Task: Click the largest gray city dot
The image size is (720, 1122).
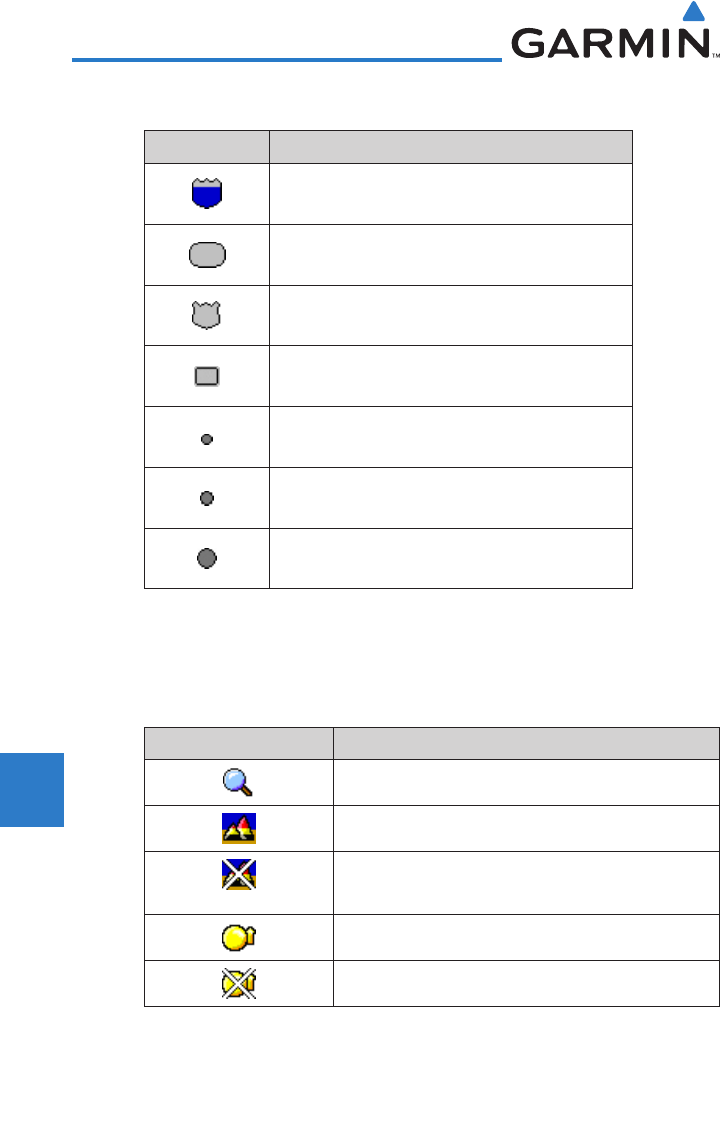Action: click(x=207, y=558)
